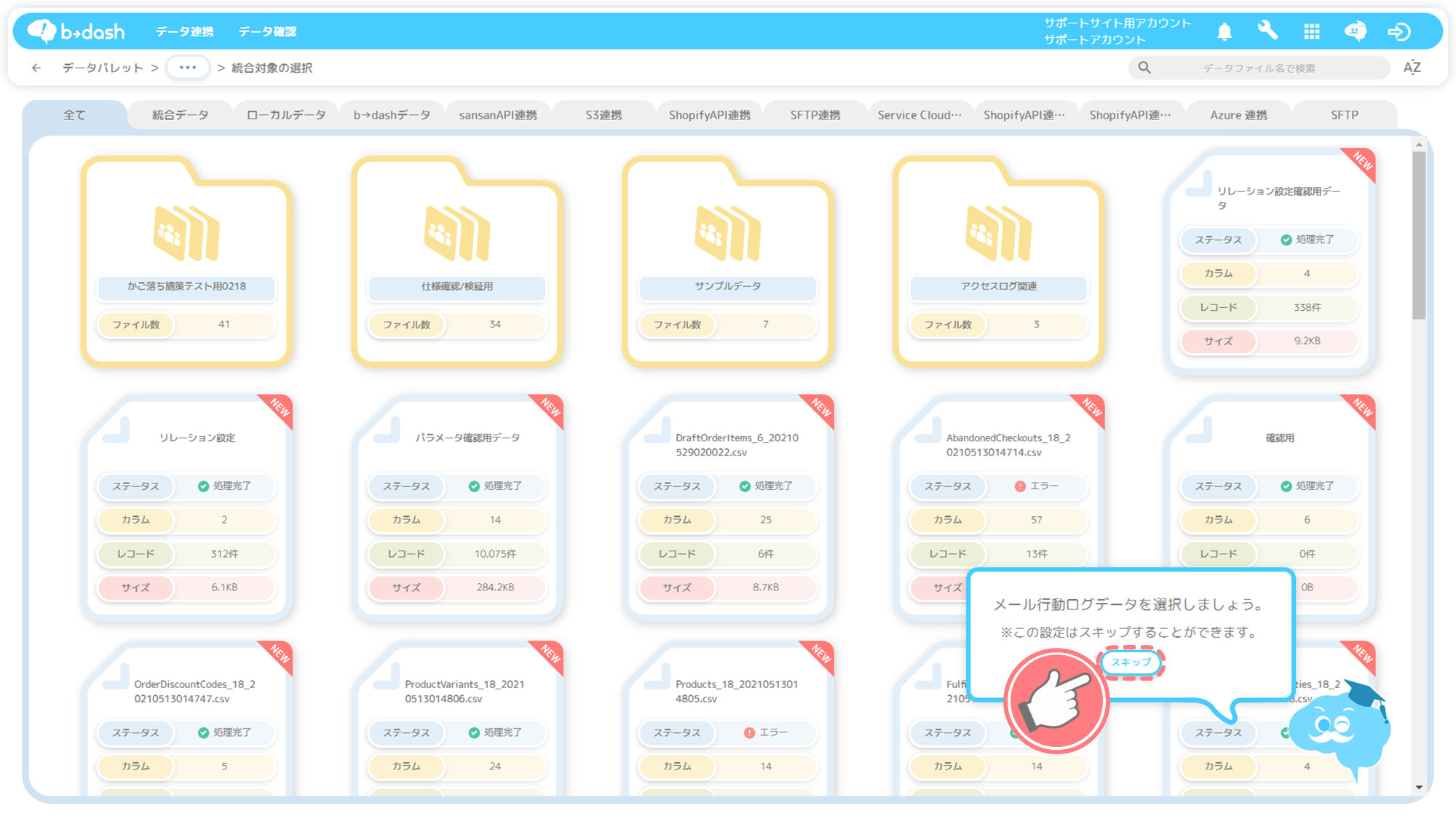This screenshot has height=819, width=1456.
Task: Click the file icon of パラメータ確認用データ card
Action: [387, 430]
